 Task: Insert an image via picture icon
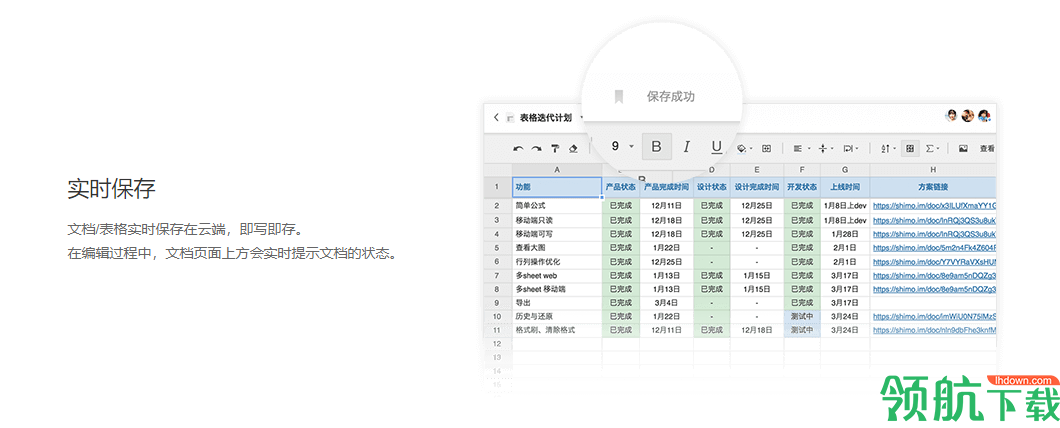tap(963, 148)
